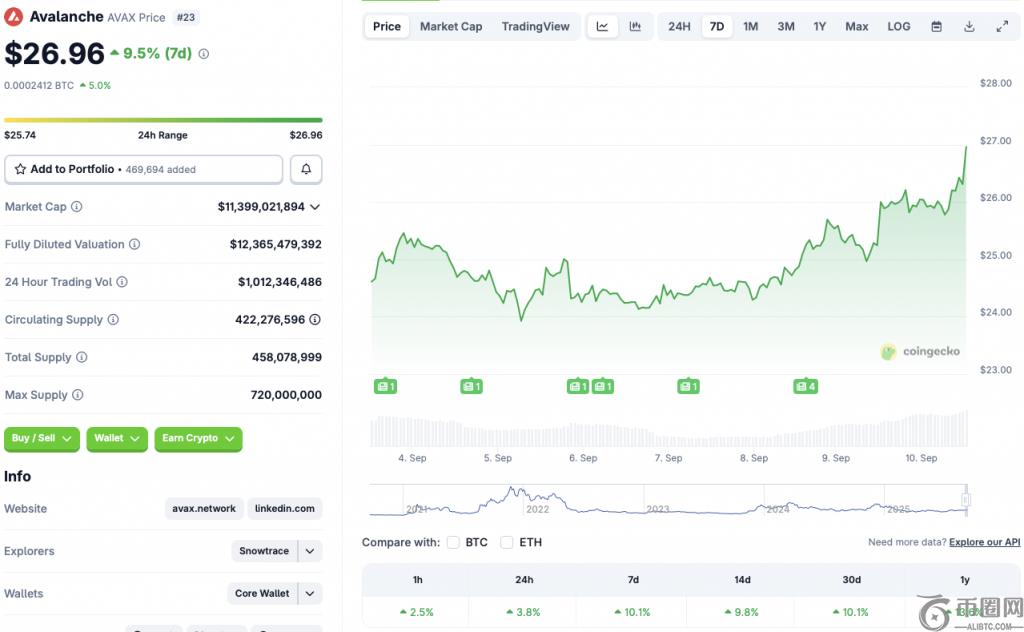Click Market Cap info icon

coord(77,207)
